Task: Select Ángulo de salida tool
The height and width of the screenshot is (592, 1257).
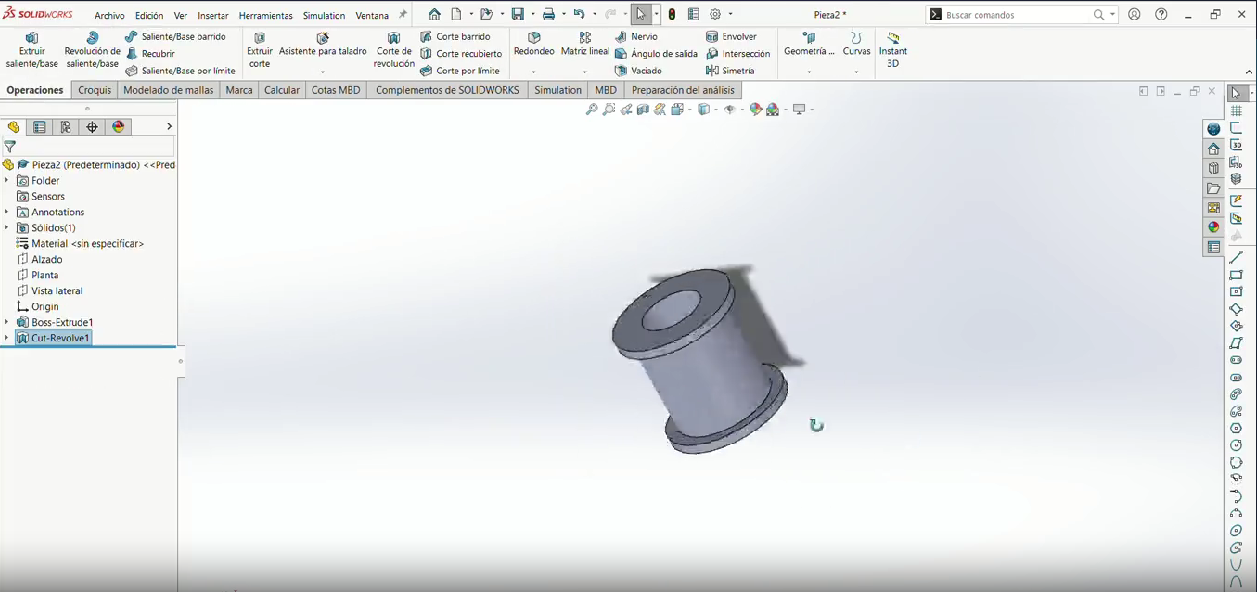Action: coord(656,53)
